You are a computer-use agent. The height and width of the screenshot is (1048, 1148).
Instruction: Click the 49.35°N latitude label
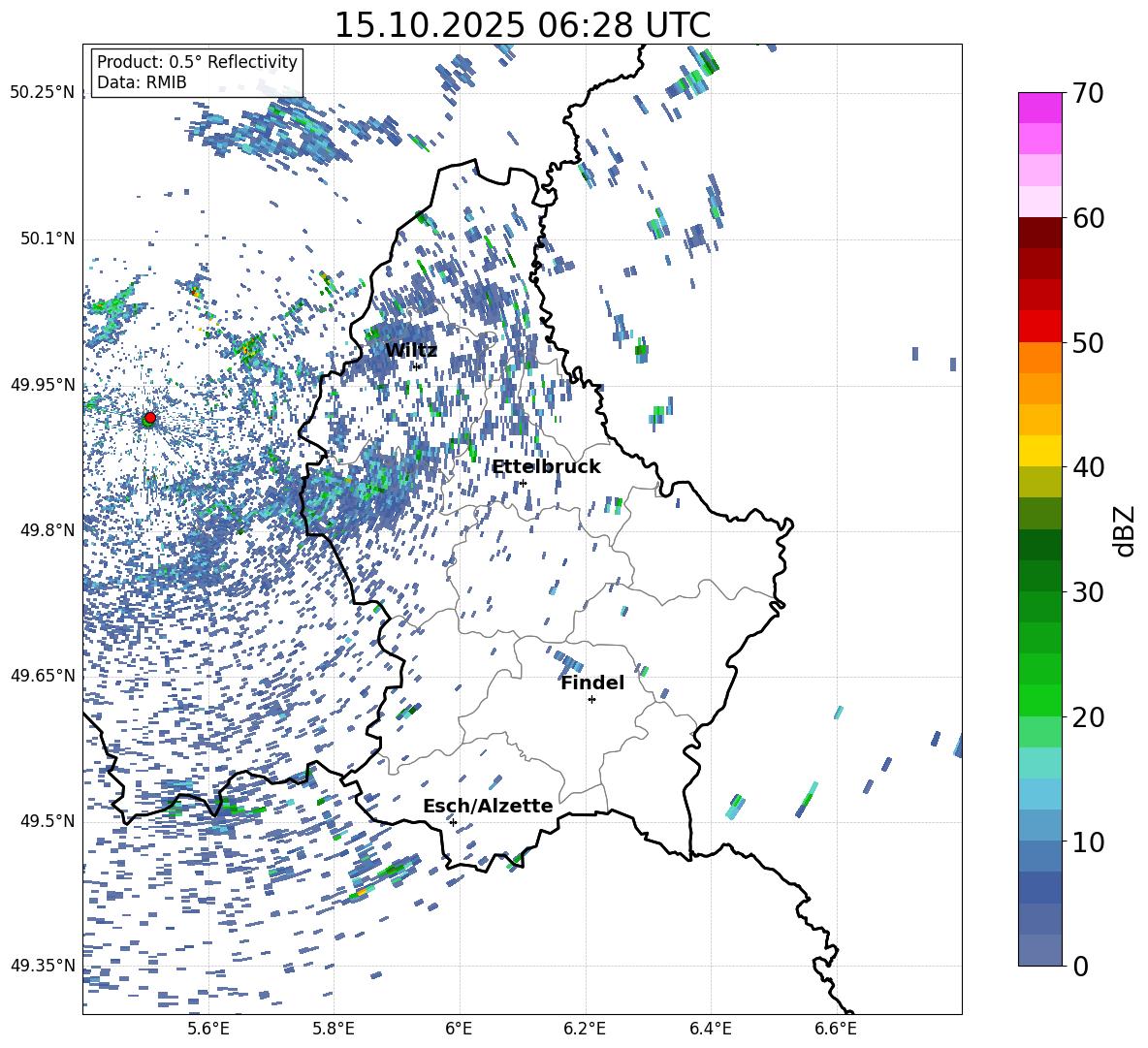[43, 966]
